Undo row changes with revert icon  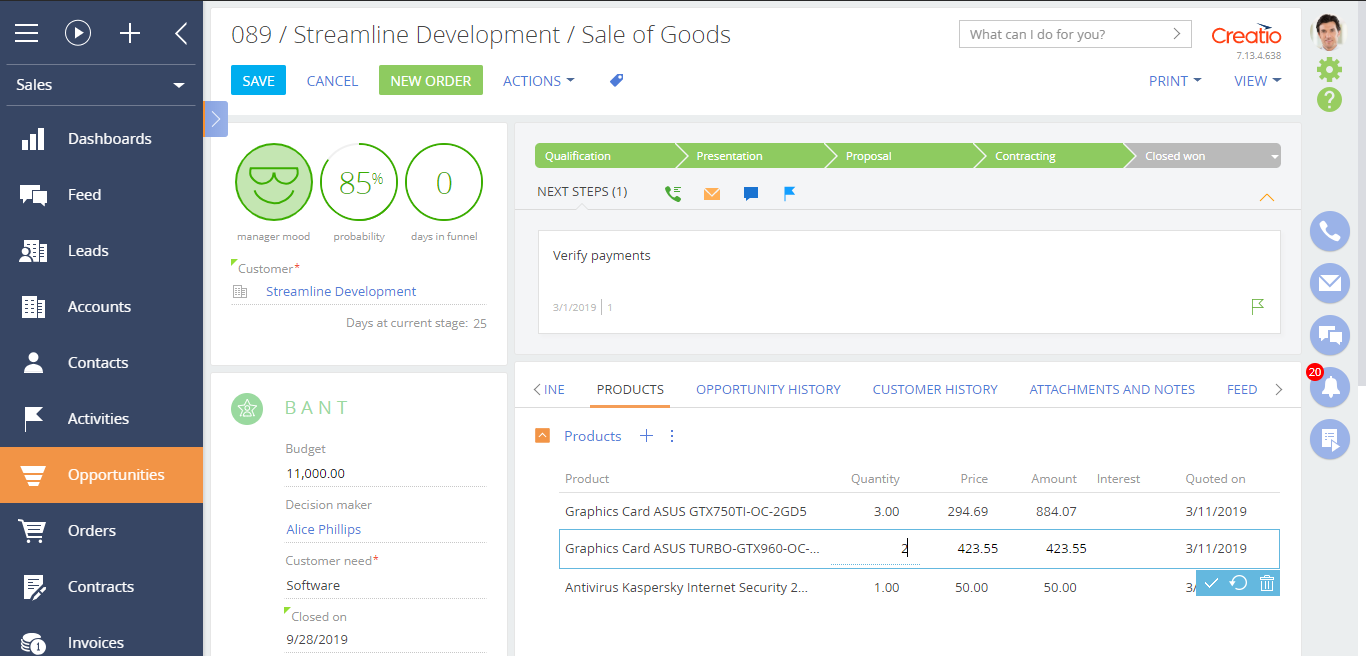point(1238,583)
